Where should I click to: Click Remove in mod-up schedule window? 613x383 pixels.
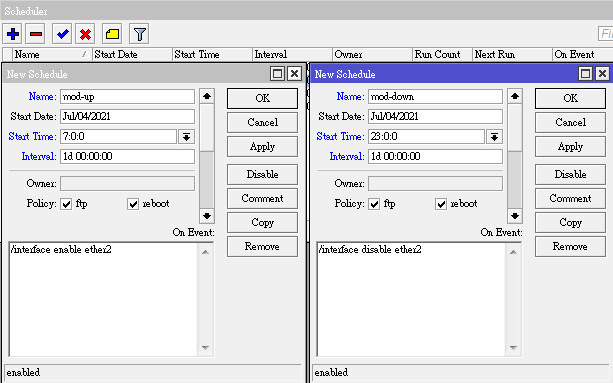(x=262, y=247)
